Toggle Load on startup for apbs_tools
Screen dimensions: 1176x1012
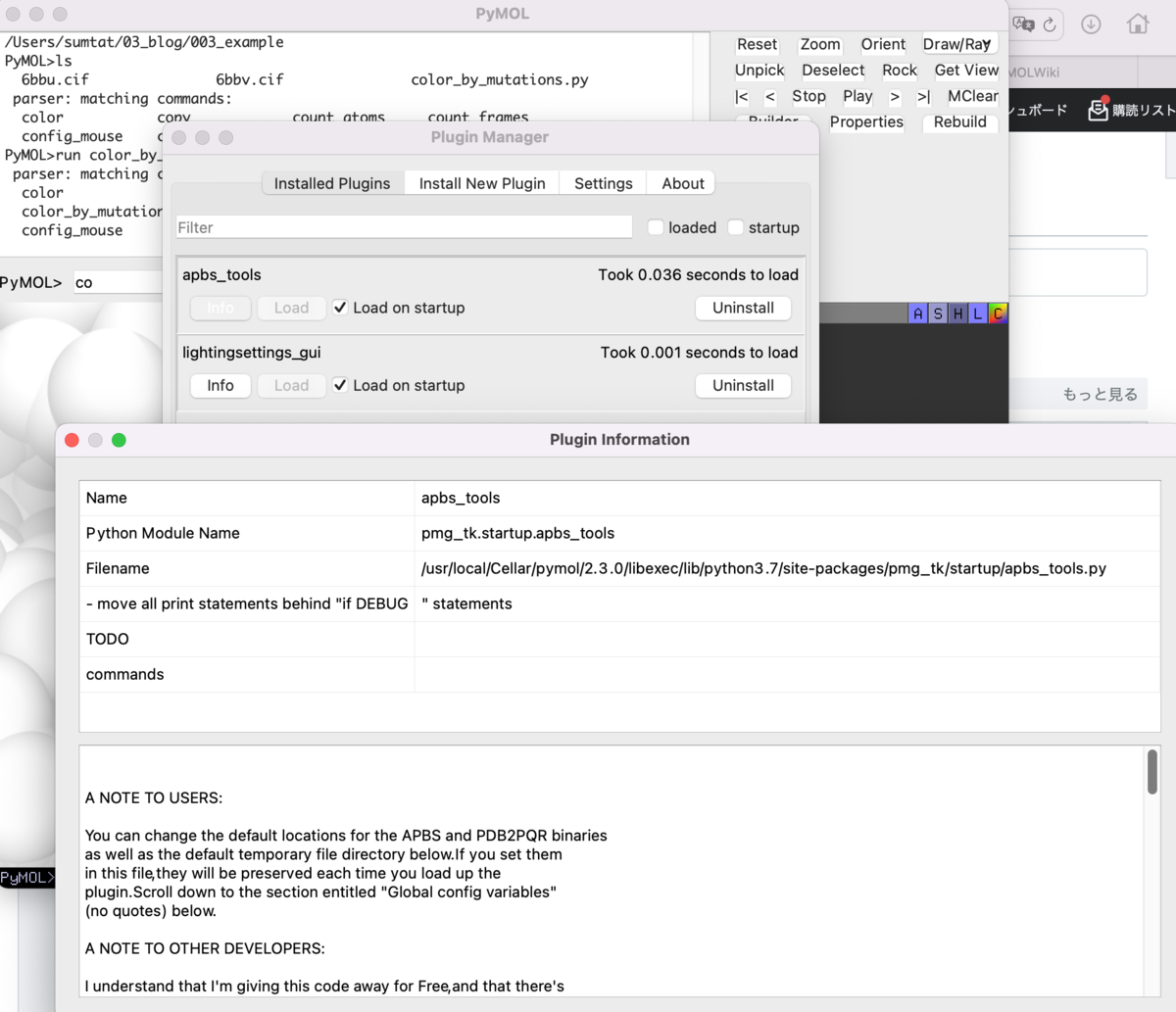(340, 308)
